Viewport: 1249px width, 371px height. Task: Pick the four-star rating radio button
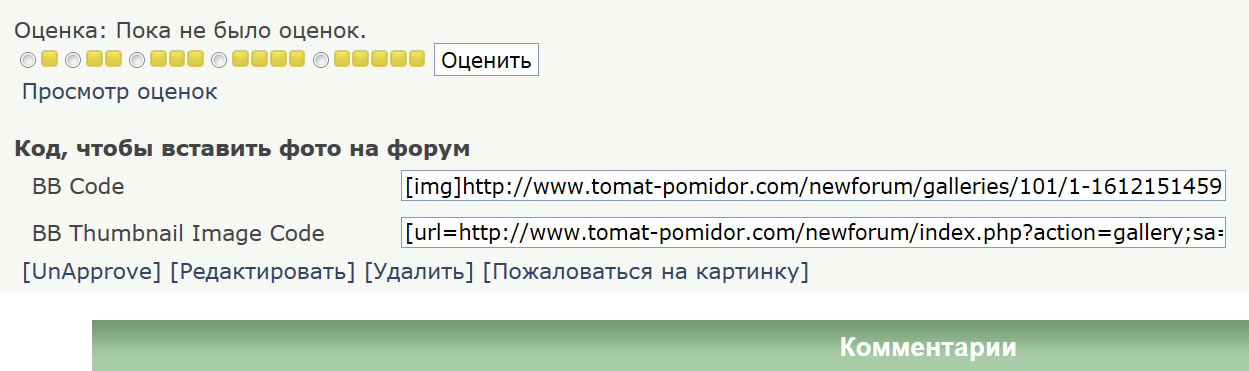coord(219,60)
